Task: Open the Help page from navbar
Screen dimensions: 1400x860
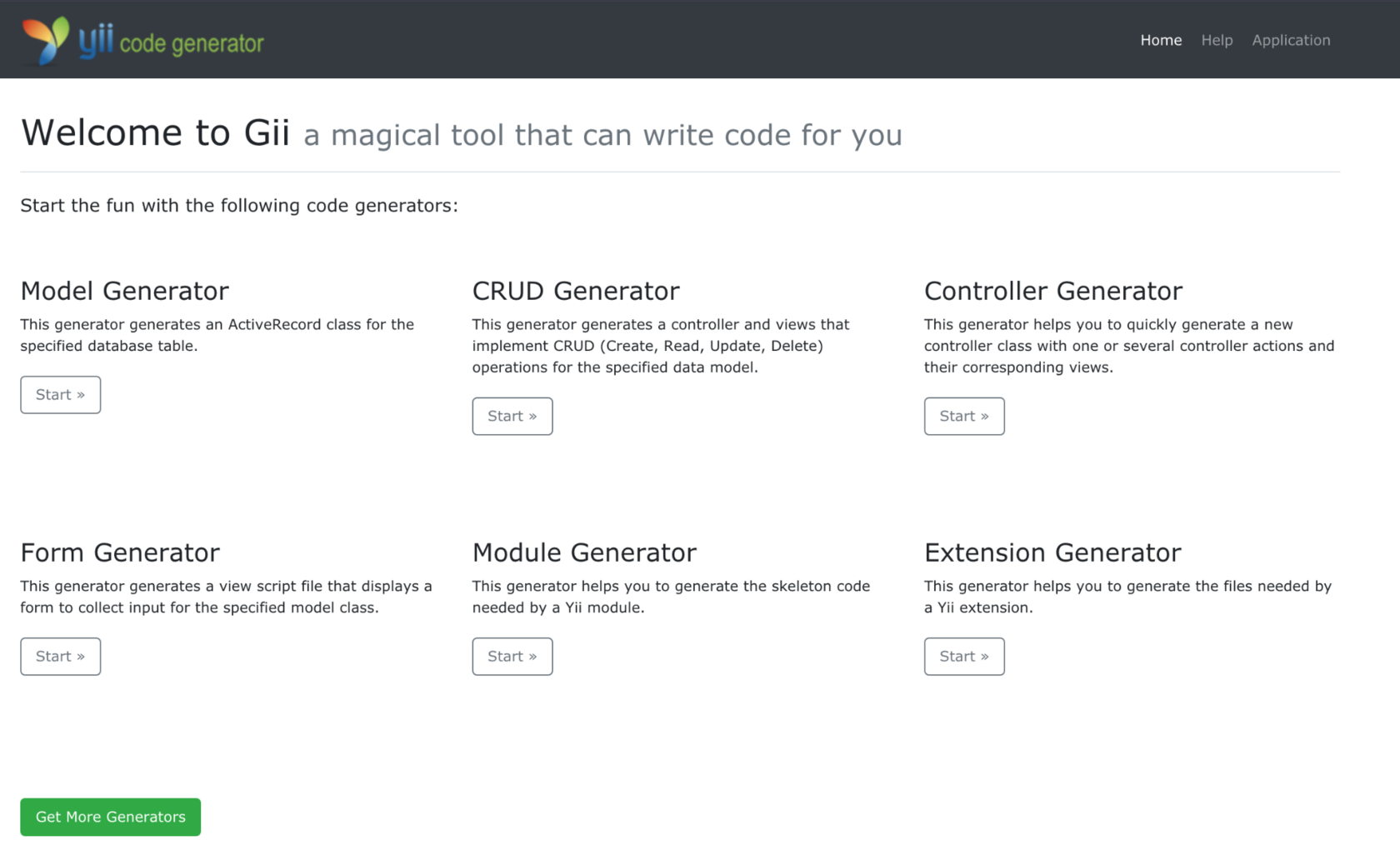Action: [x=1216, y=40]
